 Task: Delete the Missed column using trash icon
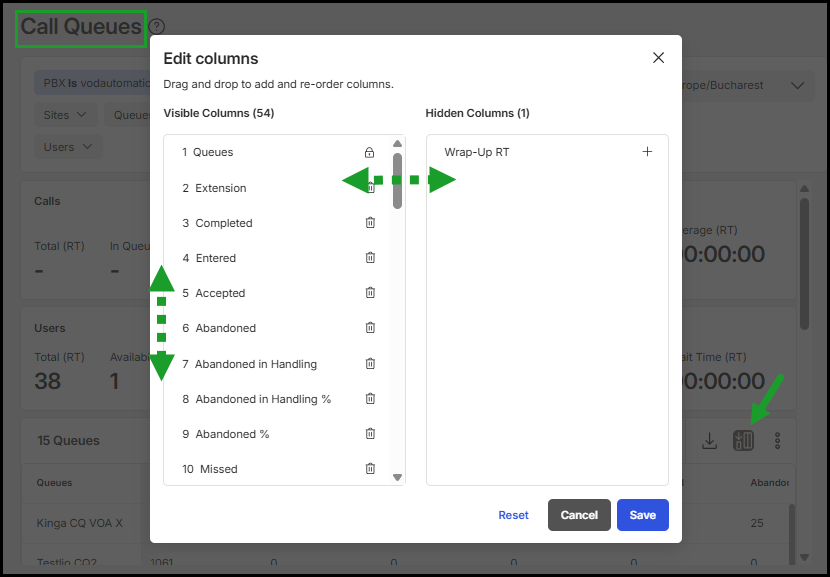[370, 469]
